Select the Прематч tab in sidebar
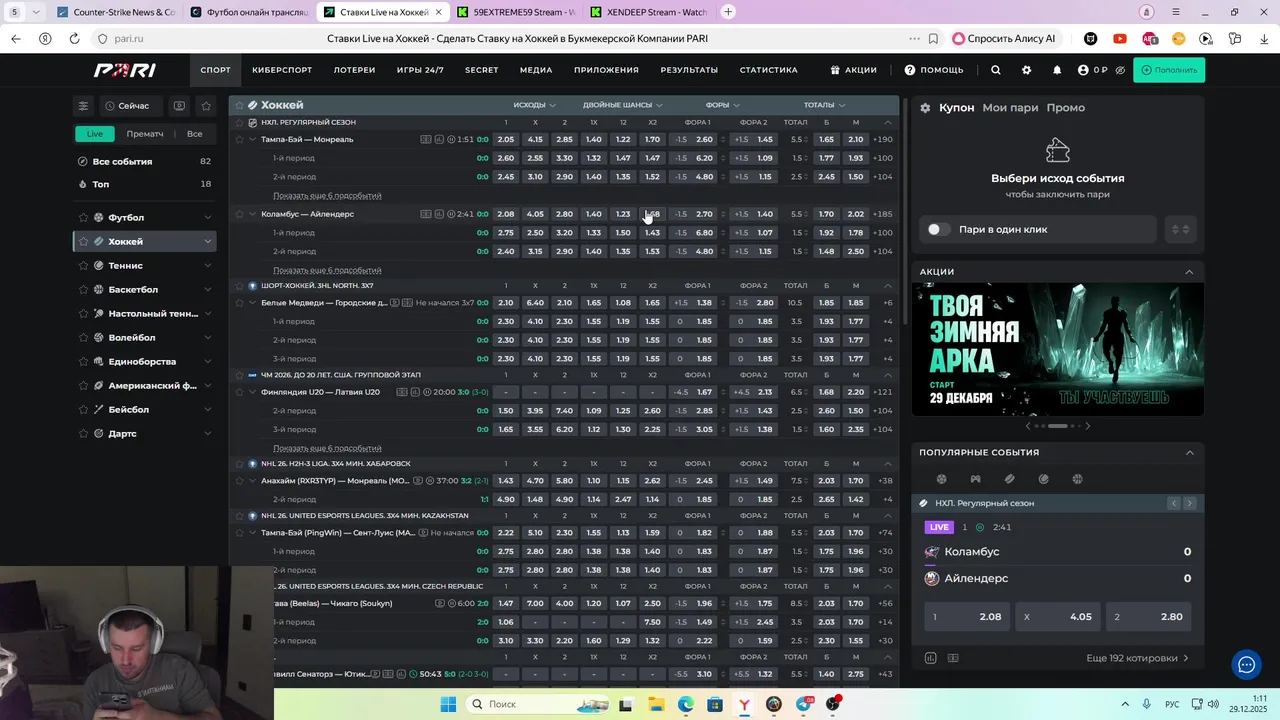This screenshot has height=720, width=1280. pyautogui.click(x=145, y=134)
